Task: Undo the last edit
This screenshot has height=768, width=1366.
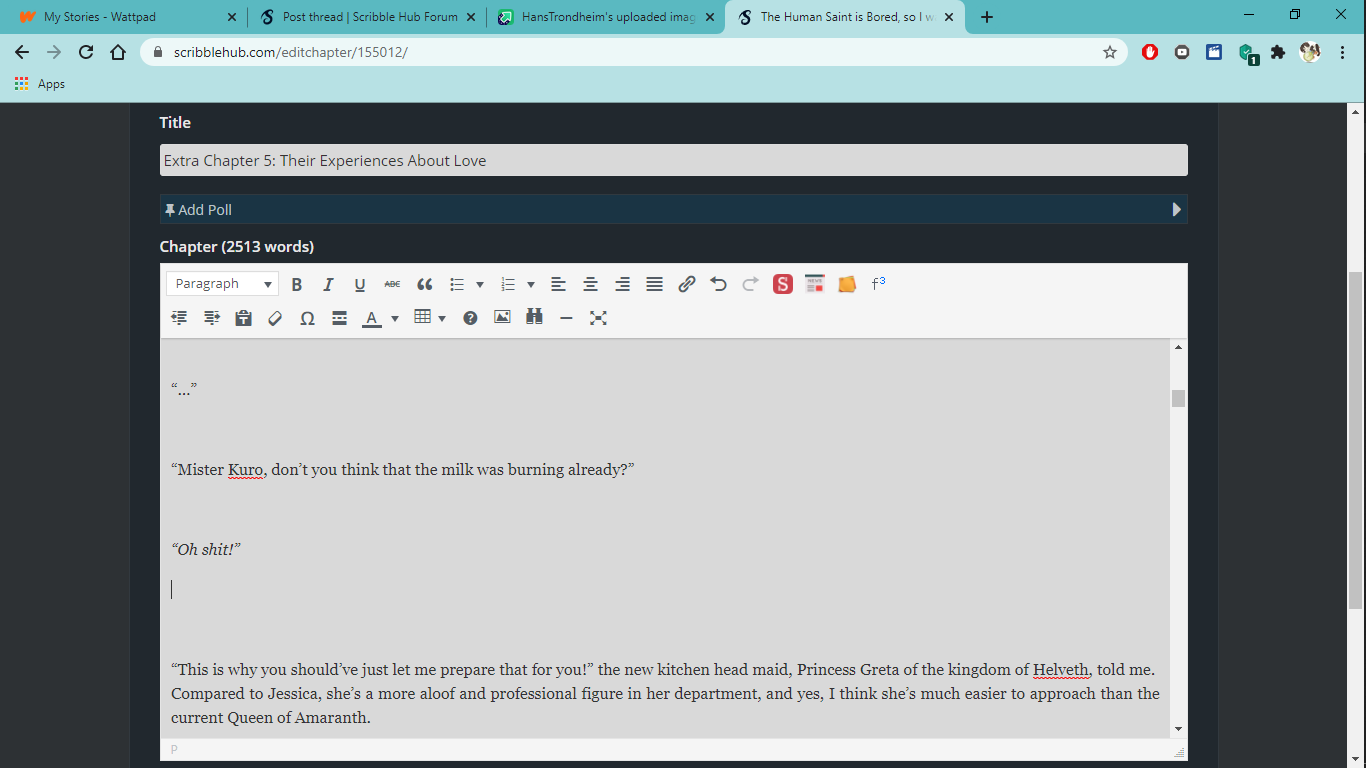Action: pos(718,284)
